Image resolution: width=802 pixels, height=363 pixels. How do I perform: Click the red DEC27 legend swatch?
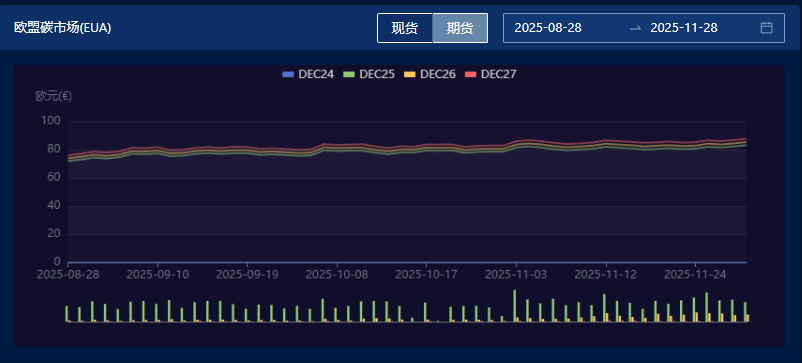click(471, 75)
